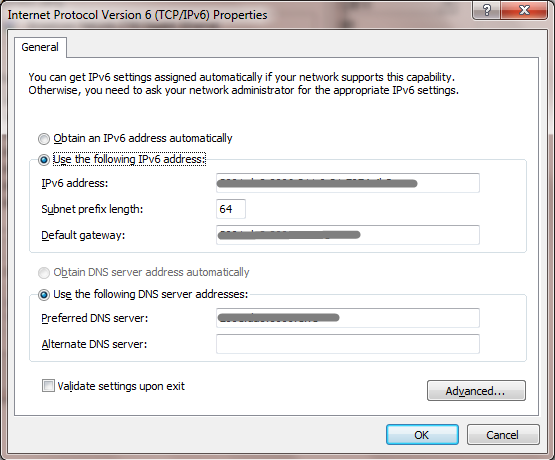Enable Validate settings upon exit checkbox

(x=48, y=386)
